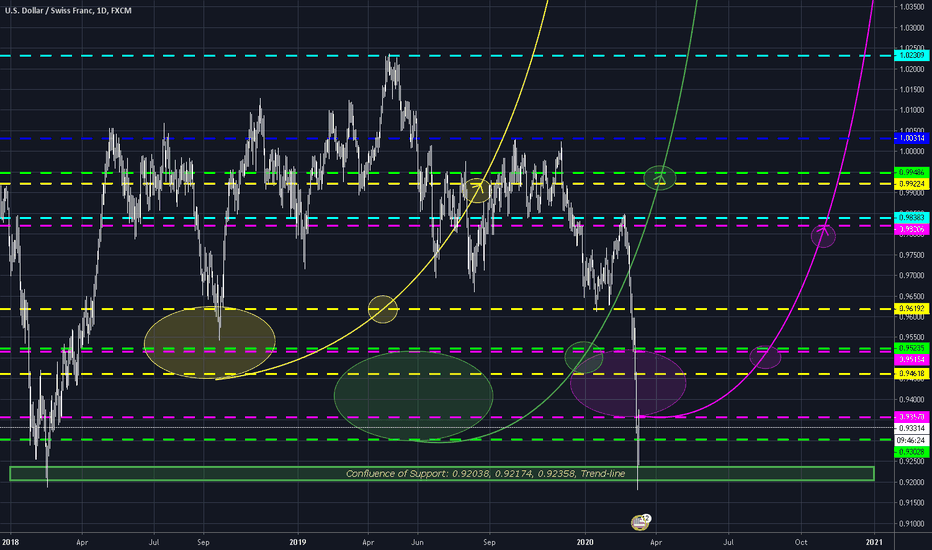Select the large magenta ellipse near 2020
This screenshot has width=932, height=550.
628,383
